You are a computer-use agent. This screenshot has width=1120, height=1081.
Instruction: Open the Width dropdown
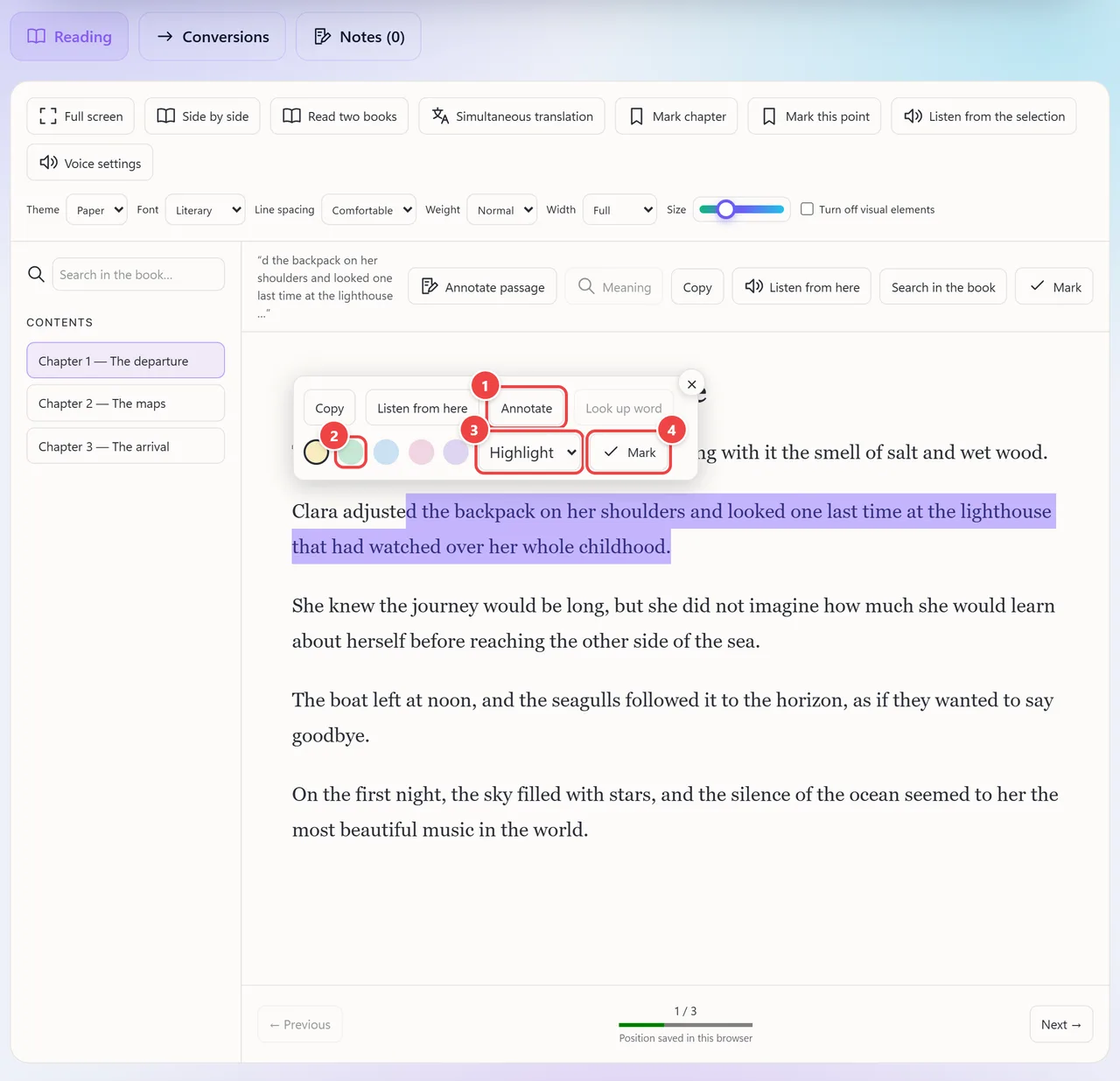point(619,210)
